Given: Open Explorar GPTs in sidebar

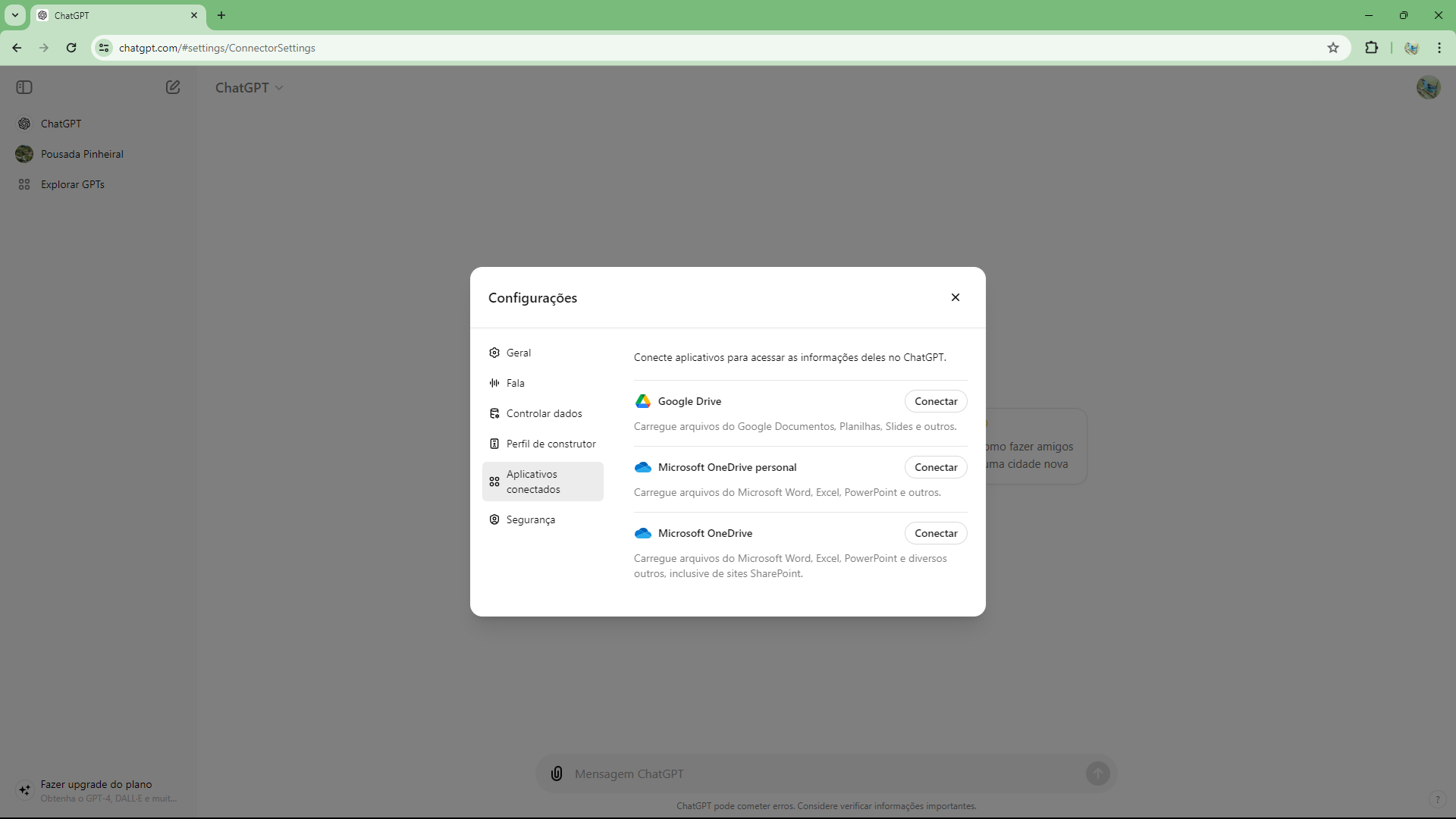Looking at the screenshot, I should (97, 184).
